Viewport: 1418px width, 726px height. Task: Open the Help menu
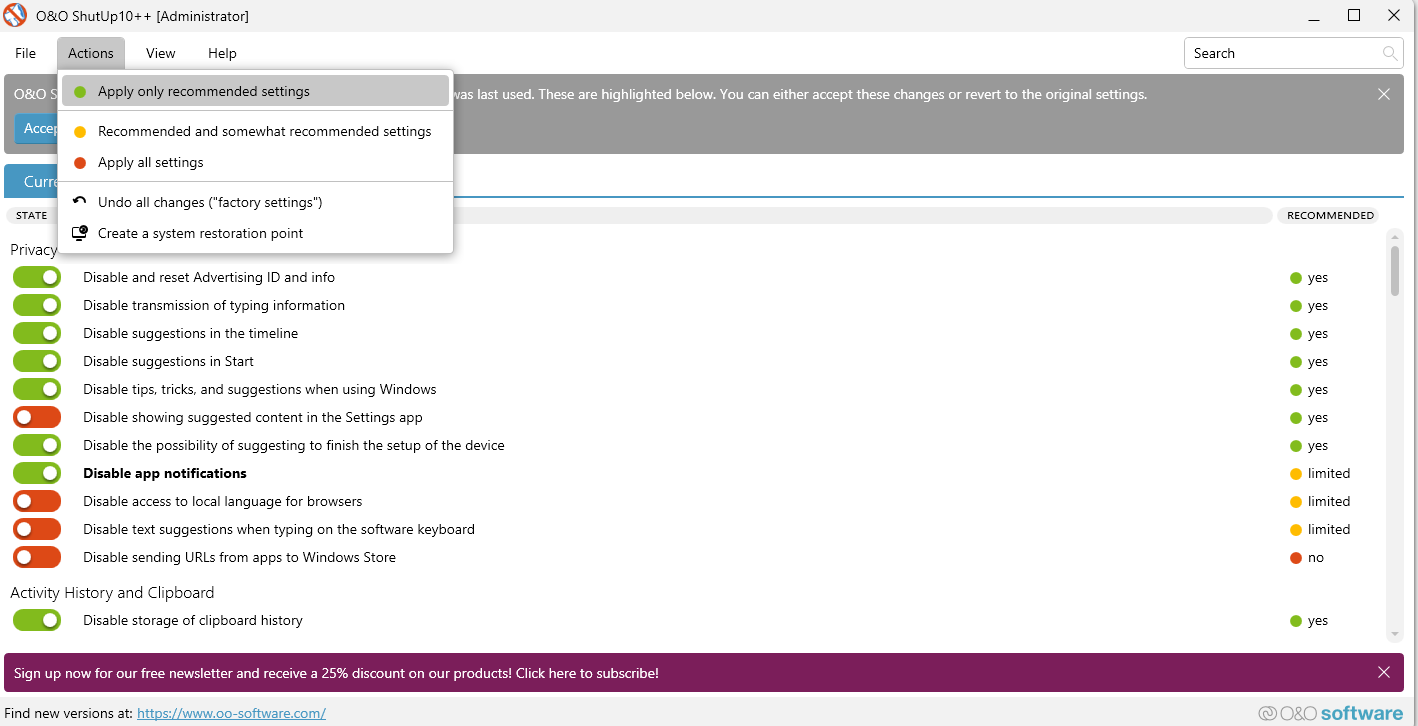coord(222,53)
